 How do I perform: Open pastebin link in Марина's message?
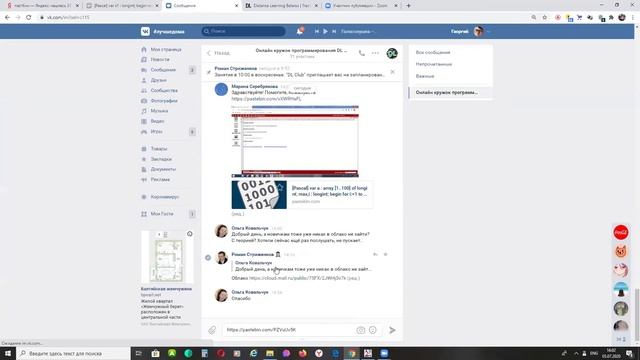click(x=266, y=99)
